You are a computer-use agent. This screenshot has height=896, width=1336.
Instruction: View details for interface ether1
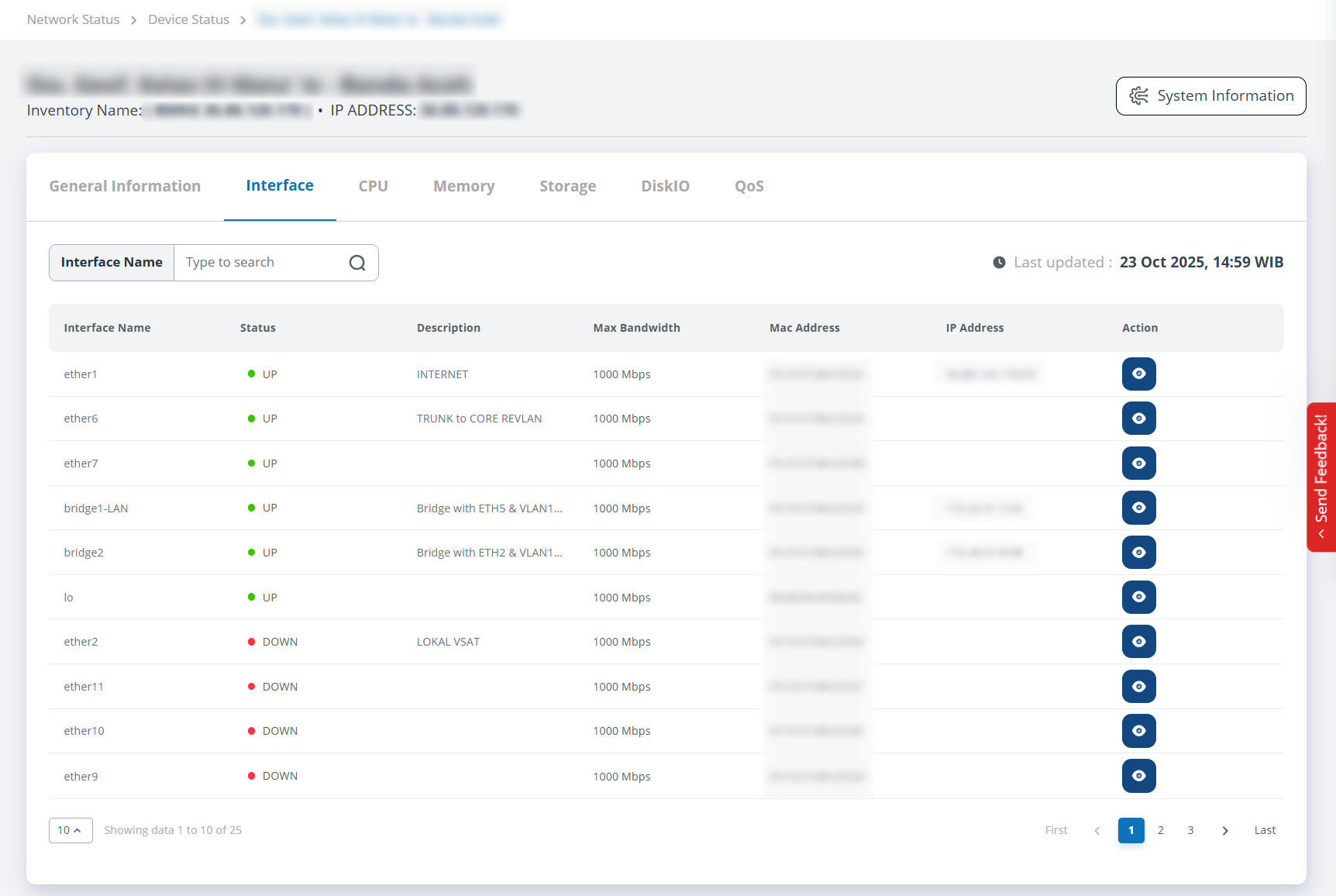click(1138, 374)
